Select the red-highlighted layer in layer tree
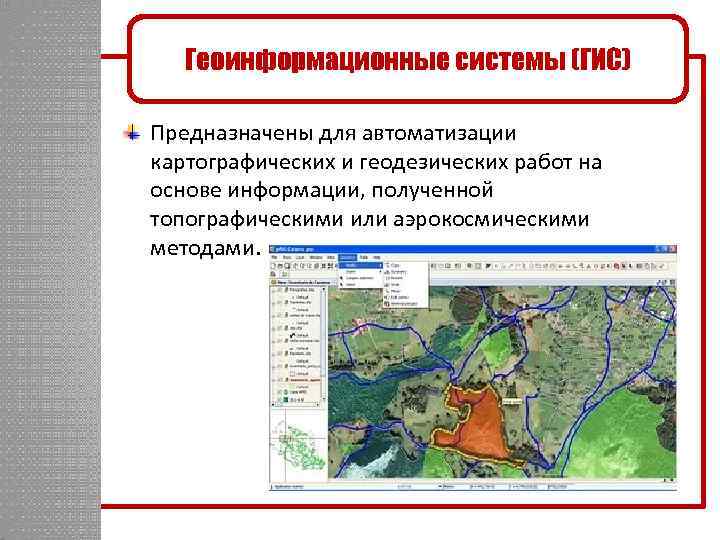The image size is (720, 540). [x=304, y=380]
